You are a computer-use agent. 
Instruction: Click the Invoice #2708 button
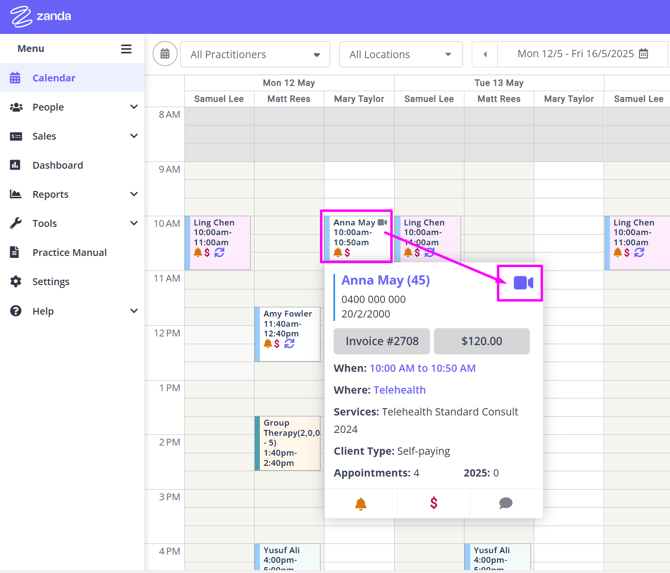pos(381,341)
